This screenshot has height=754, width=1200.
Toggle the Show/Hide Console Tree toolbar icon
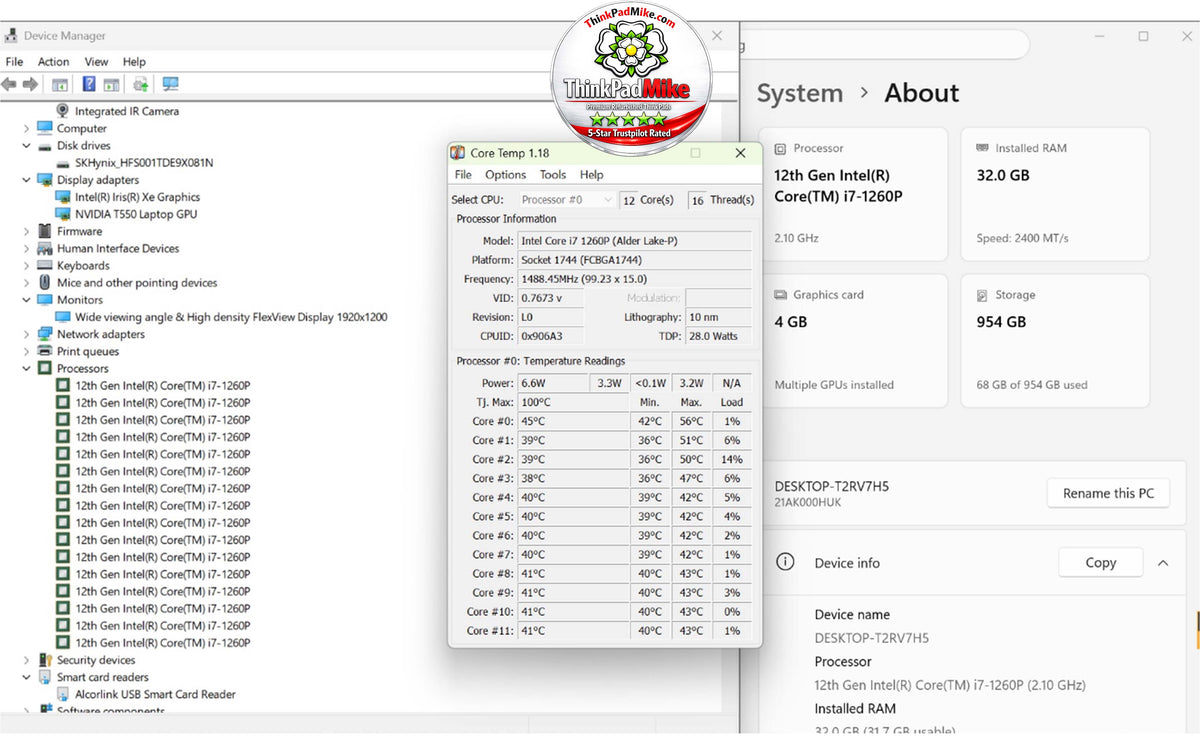60,85
